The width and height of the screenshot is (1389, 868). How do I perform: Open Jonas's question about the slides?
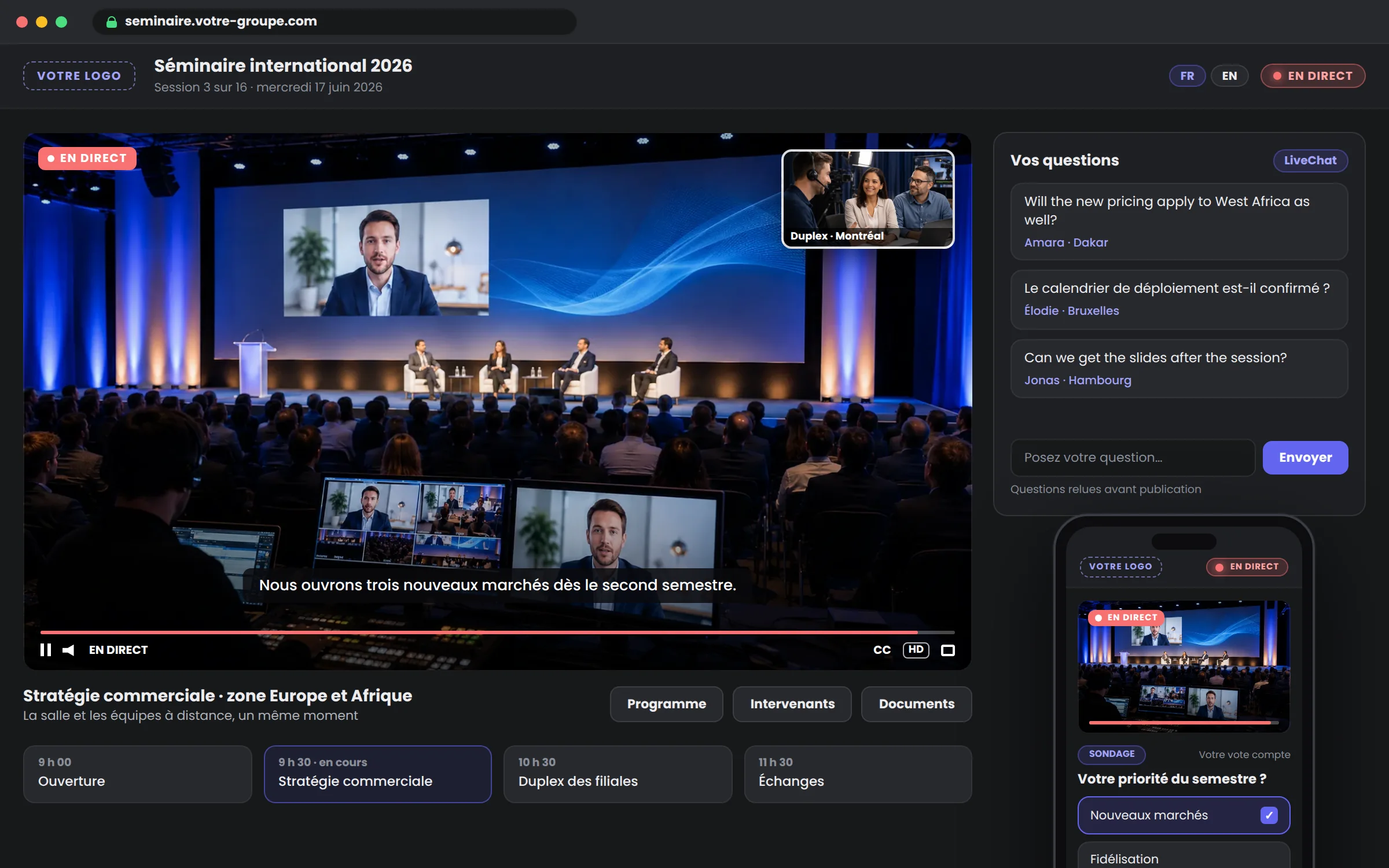(x=1179, y=369)
